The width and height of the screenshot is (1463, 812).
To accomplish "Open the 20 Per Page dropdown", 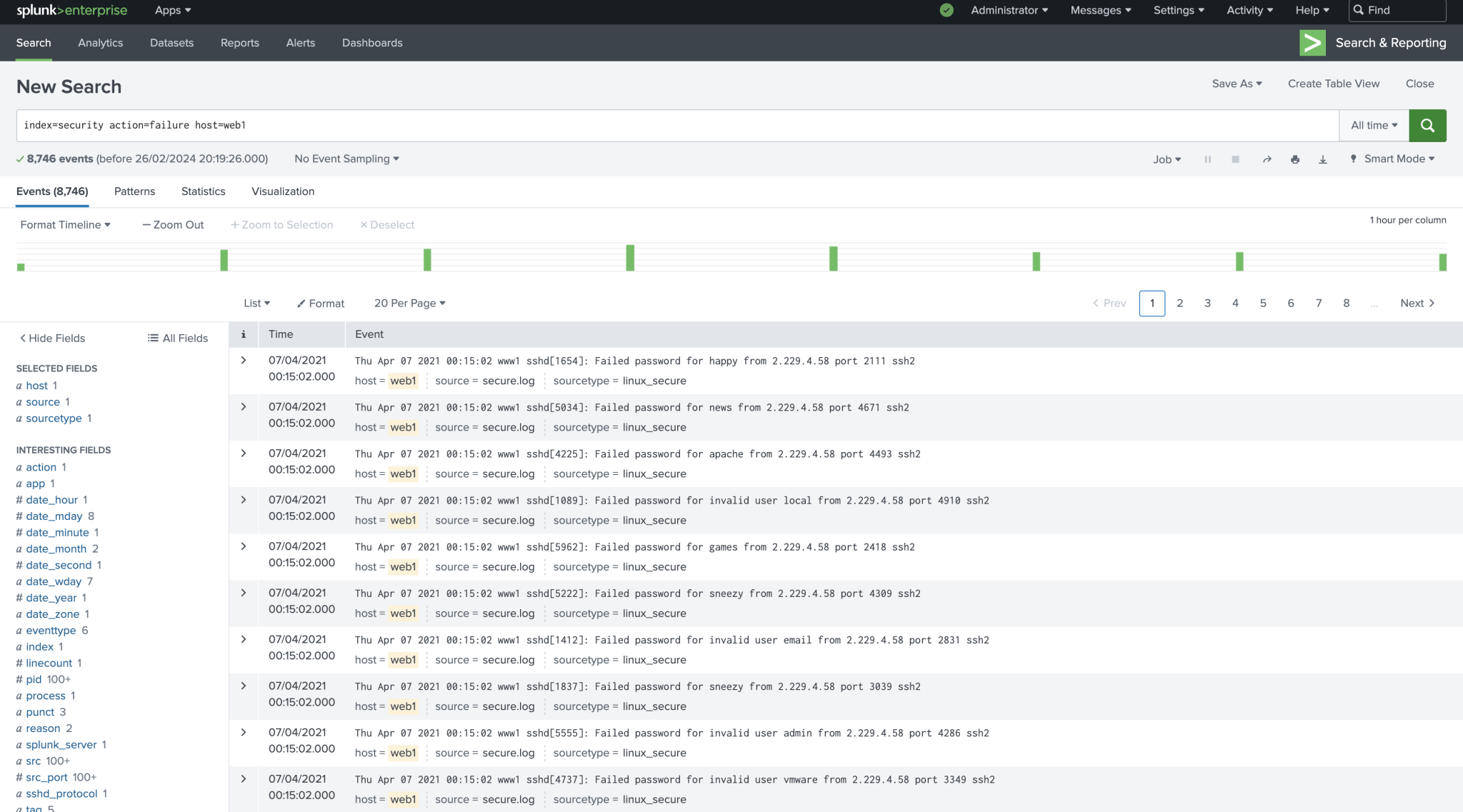I will click(x=409, y=303).
